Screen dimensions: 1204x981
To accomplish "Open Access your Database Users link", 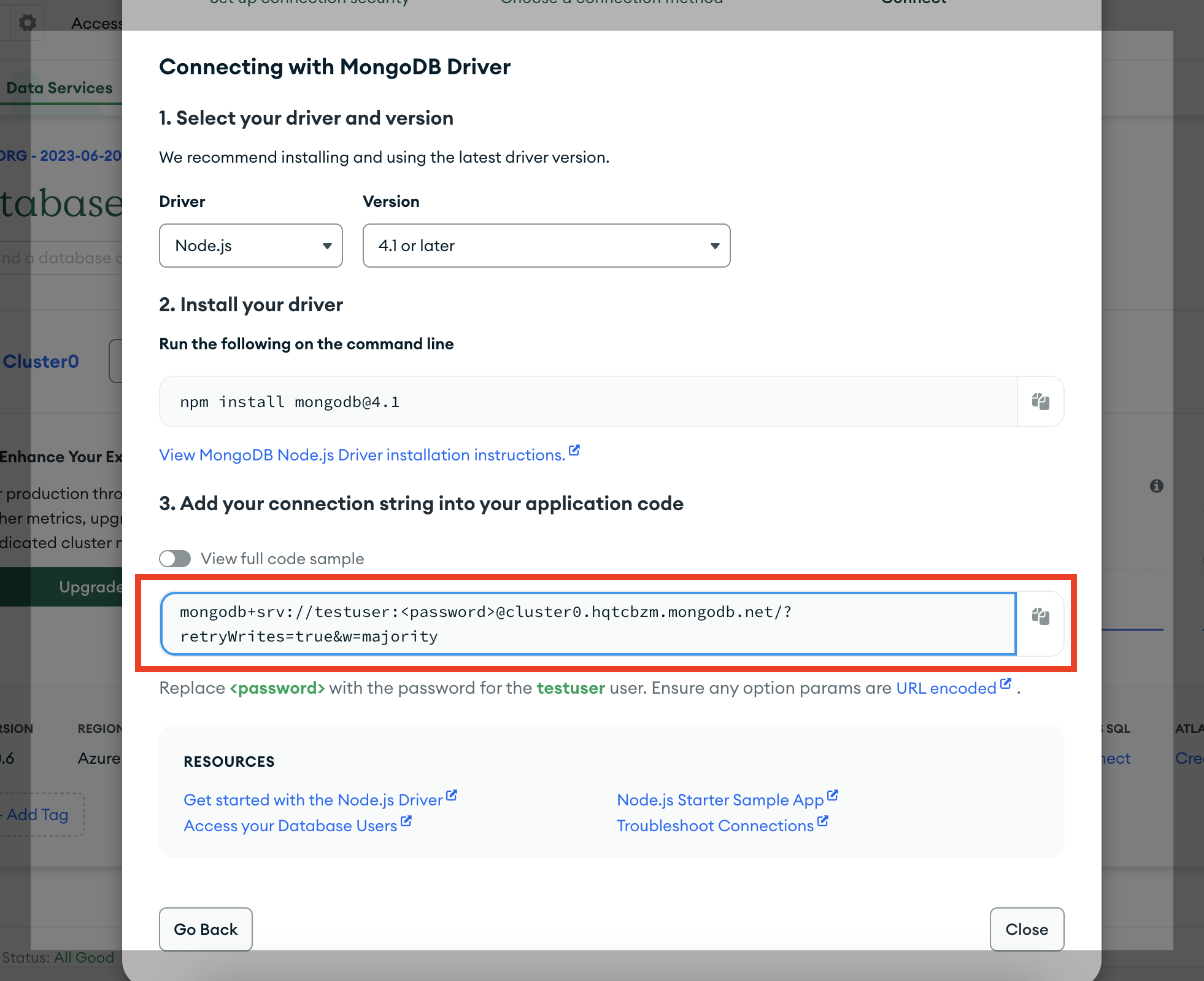I will (290, 826).
